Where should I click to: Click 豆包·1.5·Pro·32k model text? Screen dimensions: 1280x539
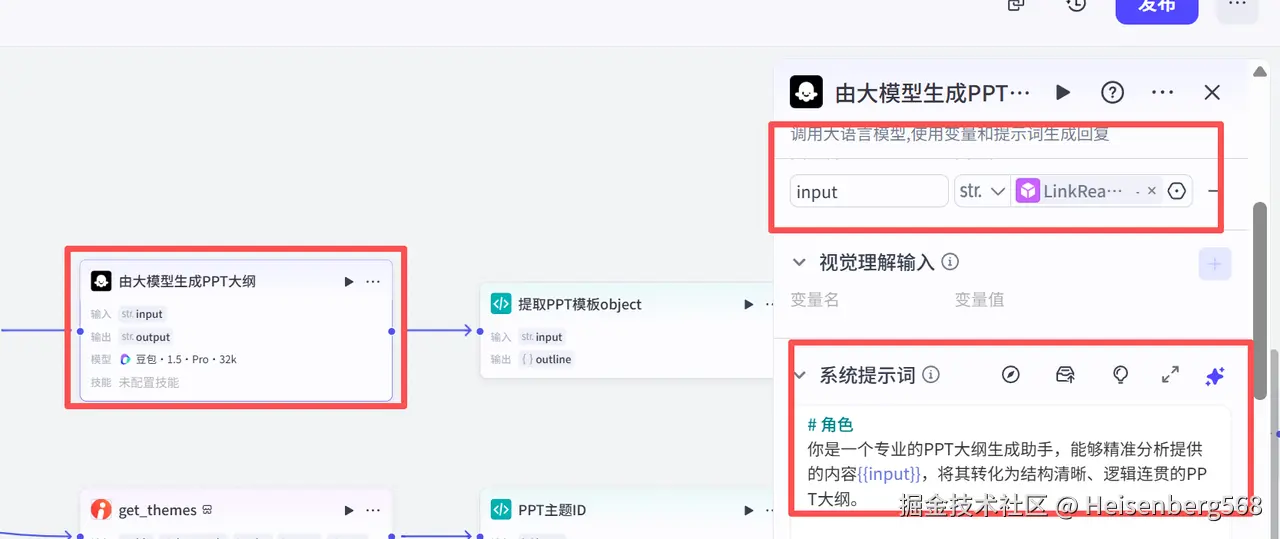(x=186, y=359)
